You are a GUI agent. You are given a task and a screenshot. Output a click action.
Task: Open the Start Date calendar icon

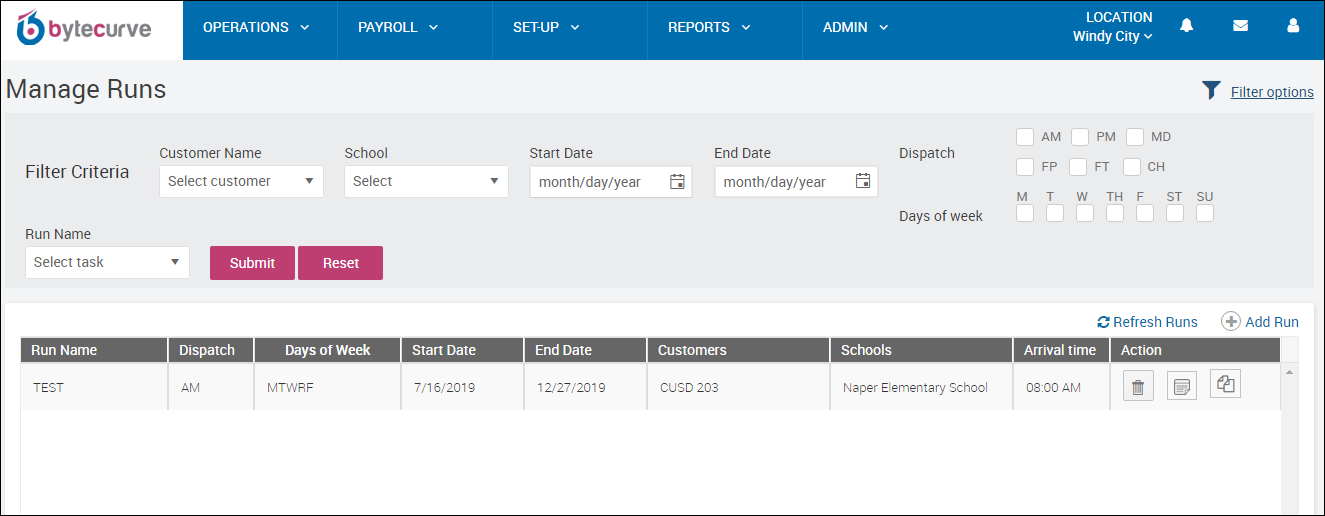click(x=677, y=181)
